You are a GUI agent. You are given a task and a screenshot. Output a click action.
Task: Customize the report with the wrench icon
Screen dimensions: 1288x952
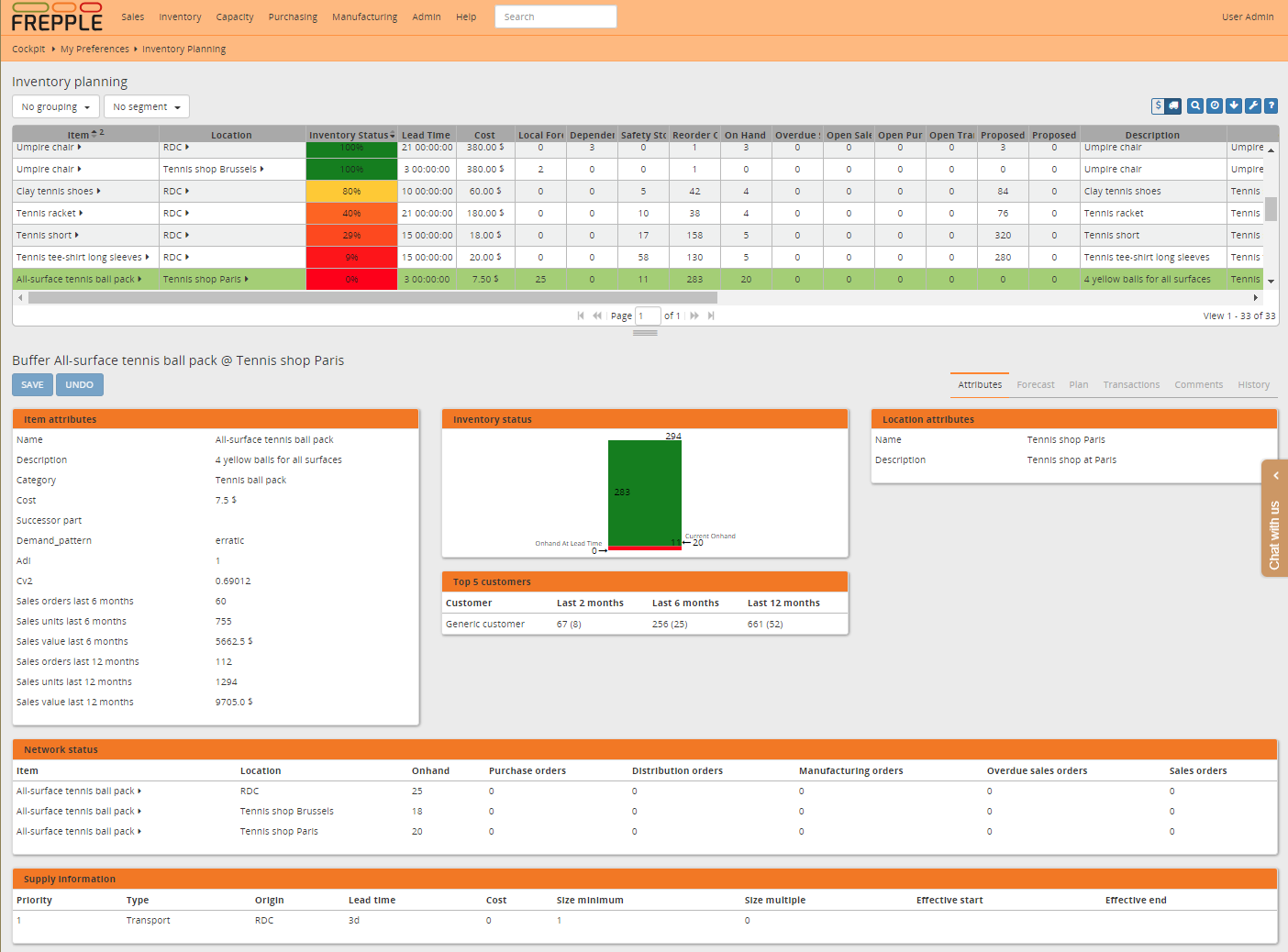click(x=1252, y=105)
